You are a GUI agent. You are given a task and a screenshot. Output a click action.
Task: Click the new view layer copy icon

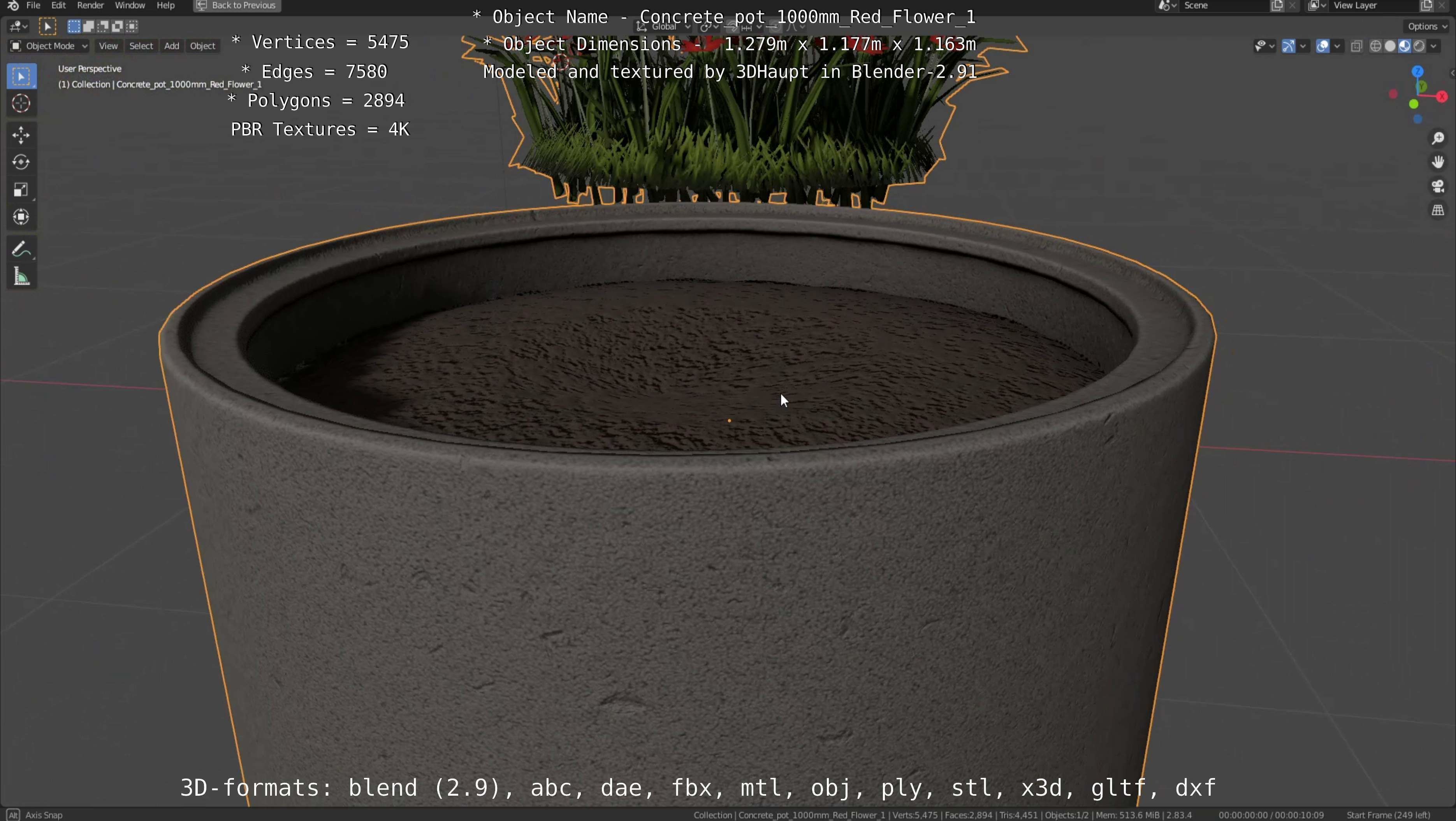pyautogui.click(x=1426, y=6)
